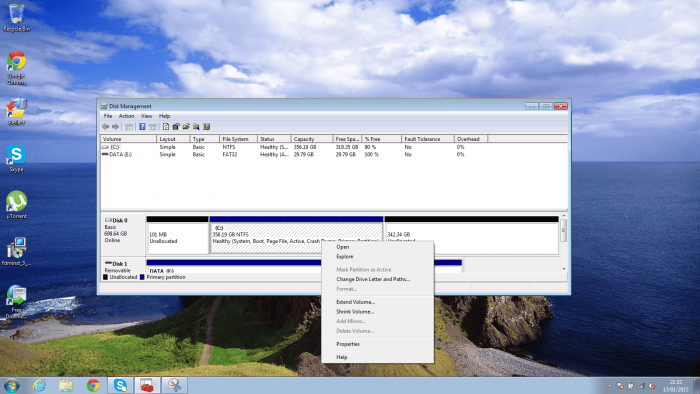Screen dimensions: 700x394
Task: Open Internet Explorer from the taskbar
Action: [39, 385]
